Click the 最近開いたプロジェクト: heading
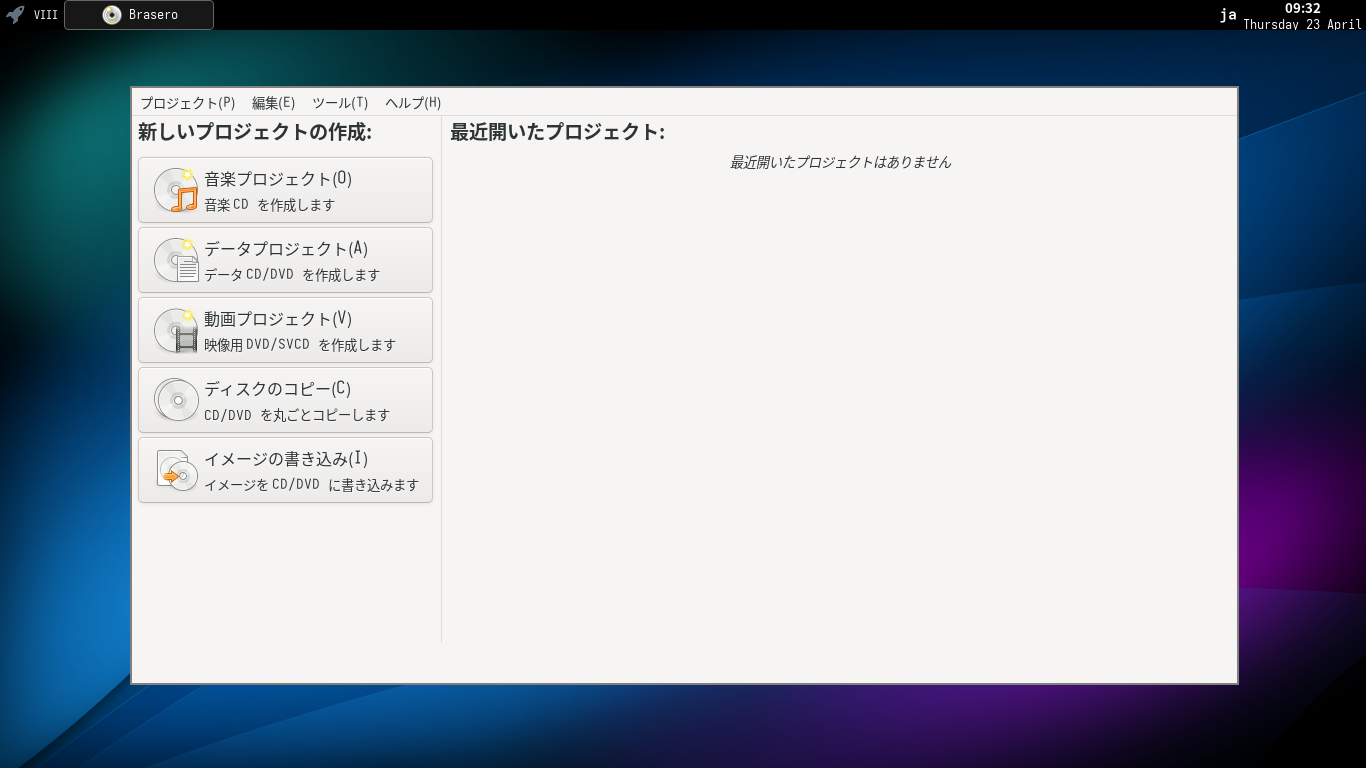Viewport: 1366px width, 768px height. click(557, 132)
